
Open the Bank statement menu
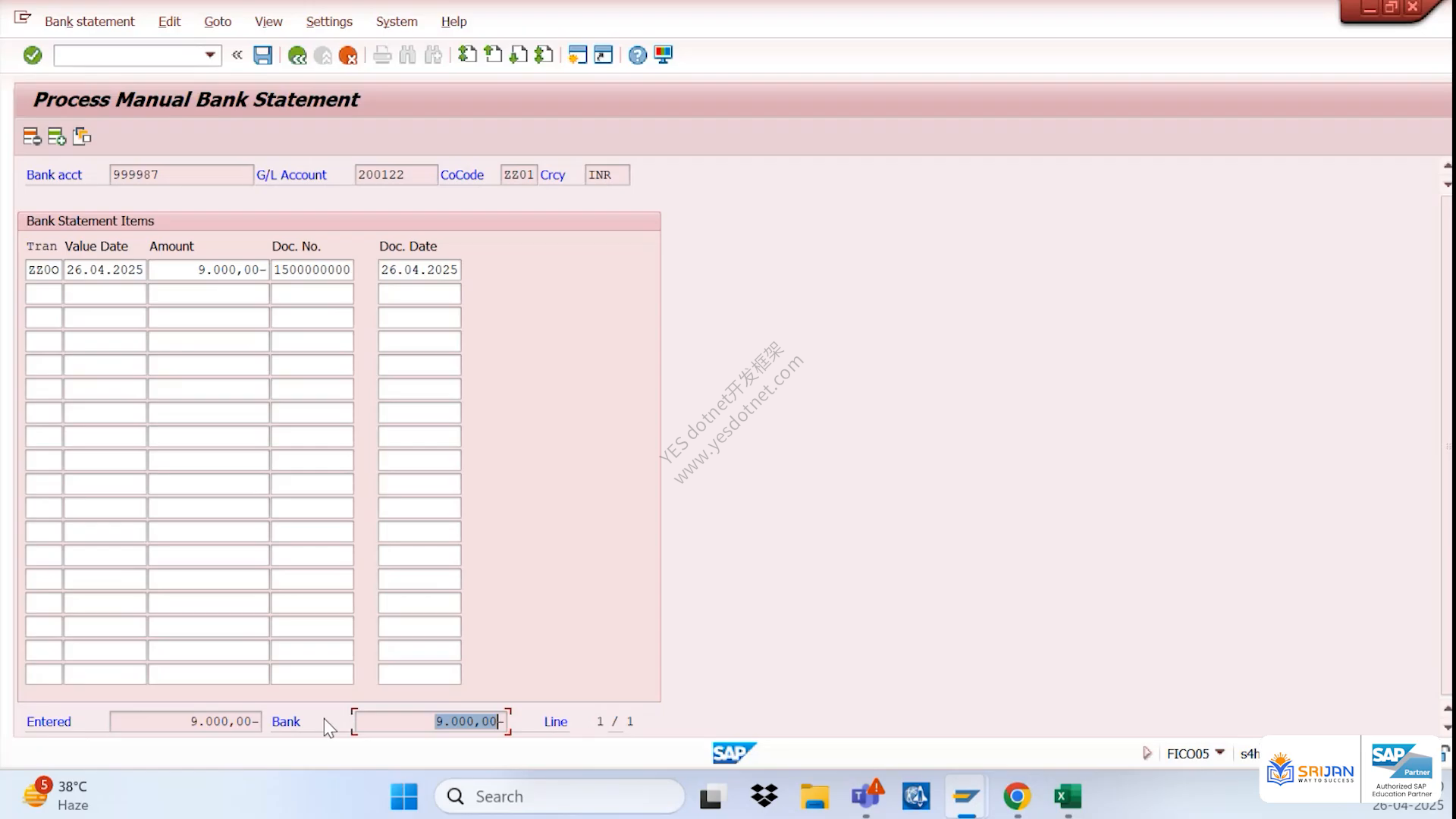[x=89, y=21]
